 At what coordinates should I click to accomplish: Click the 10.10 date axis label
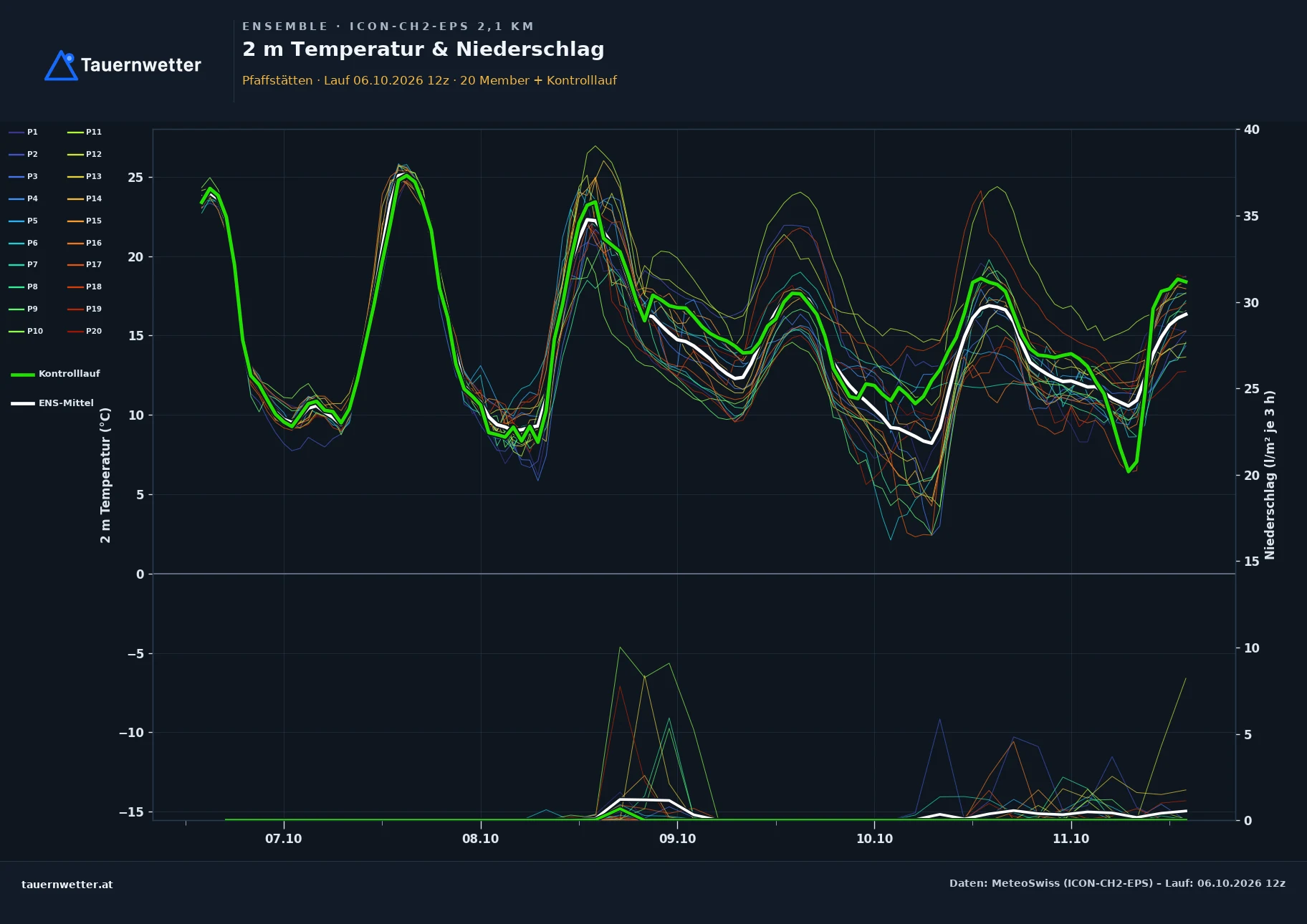pos(874,839)
